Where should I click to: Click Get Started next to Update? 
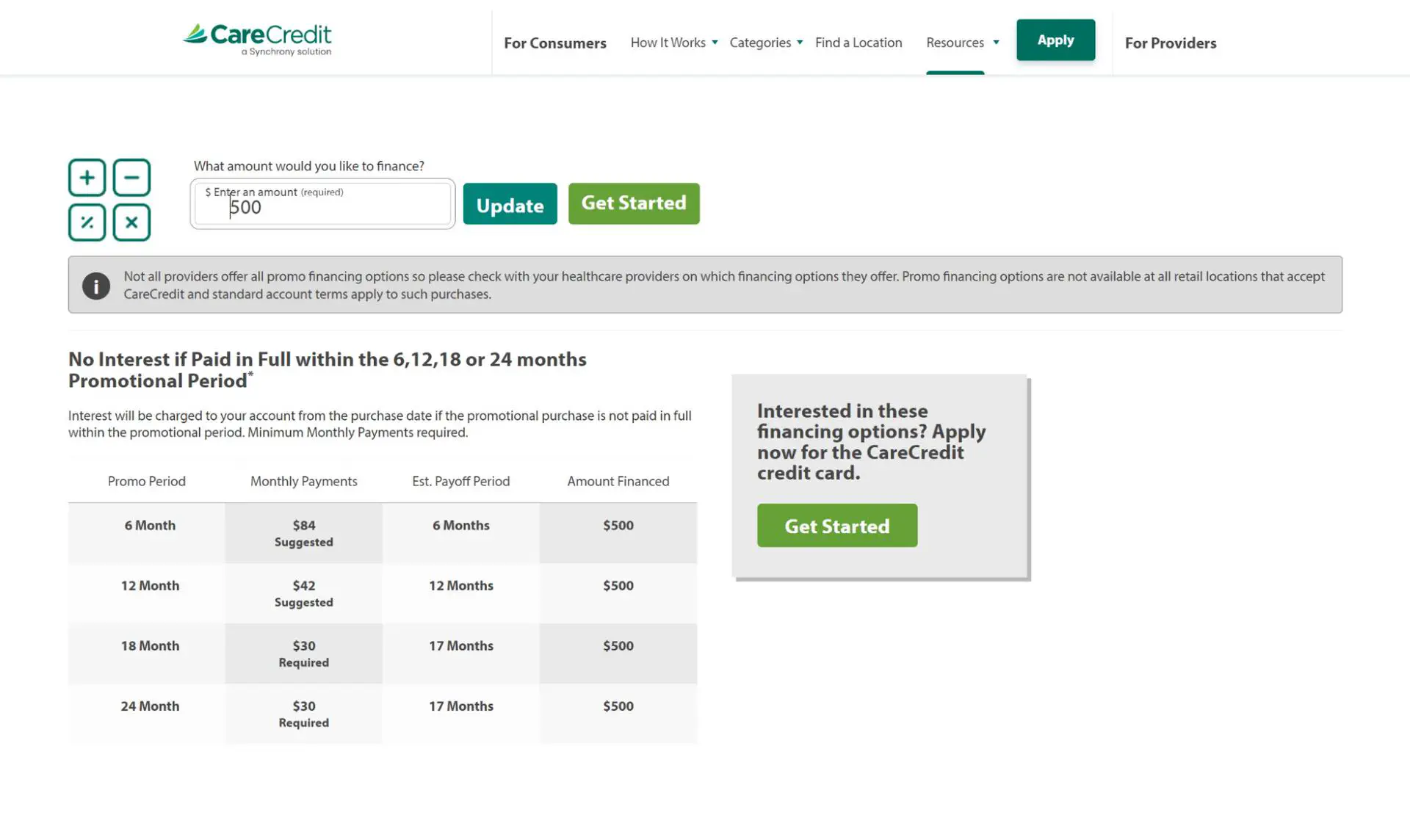click(633, 203)
